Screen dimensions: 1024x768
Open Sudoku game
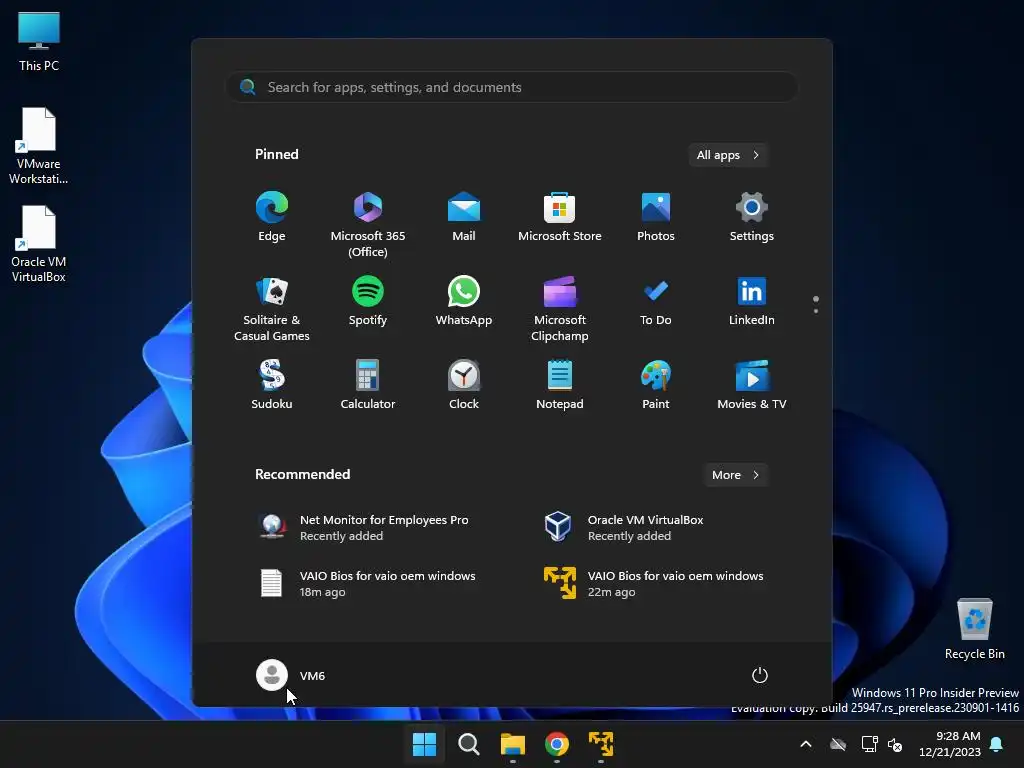272,385
